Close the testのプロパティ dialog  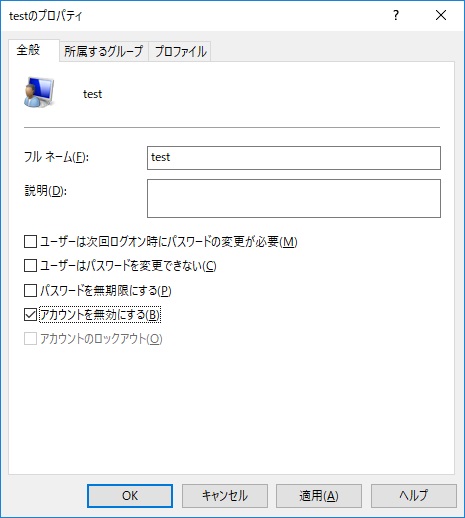(x=441, y=15)
